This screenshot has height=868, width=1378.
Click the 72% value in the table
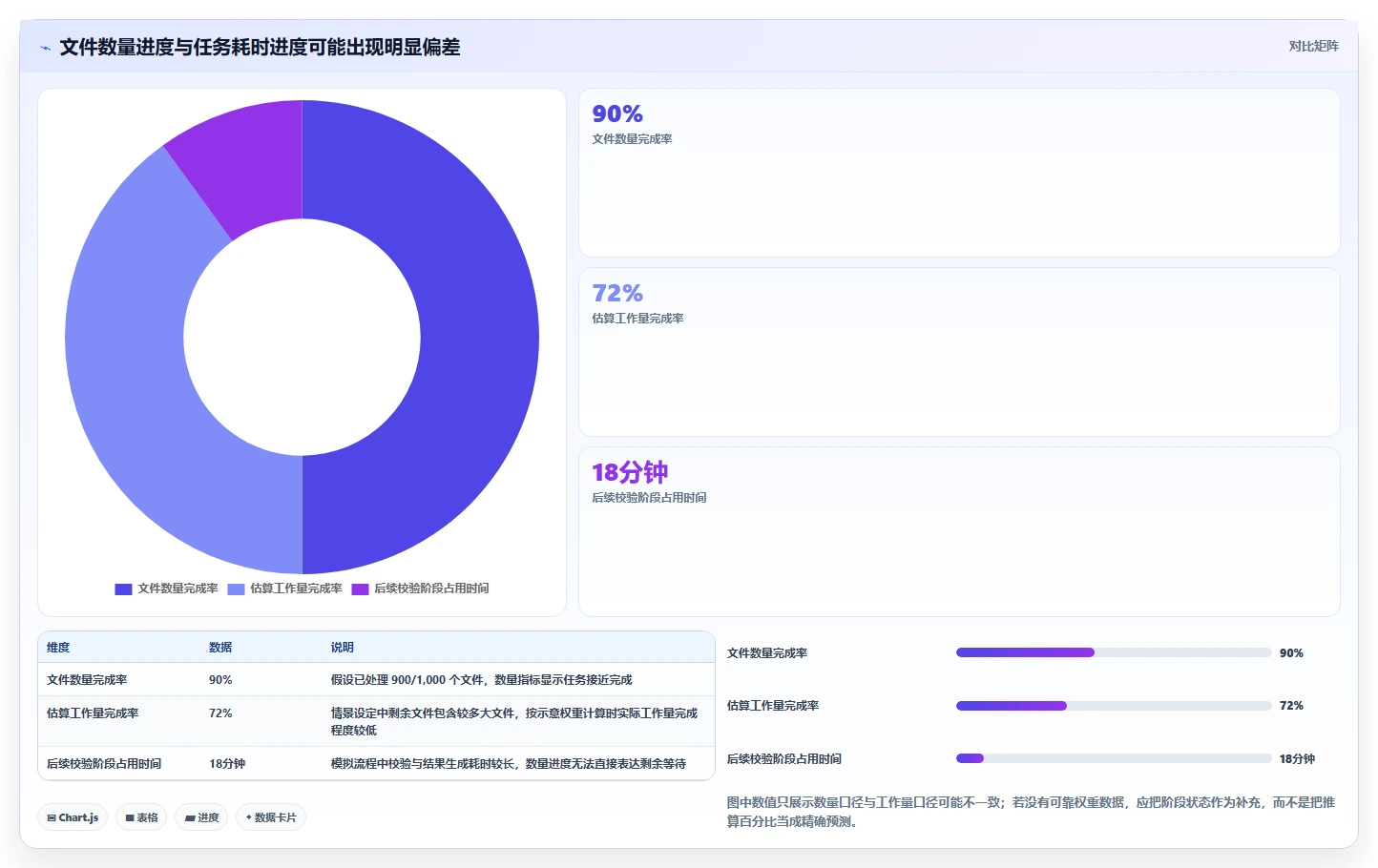(220, 713)
